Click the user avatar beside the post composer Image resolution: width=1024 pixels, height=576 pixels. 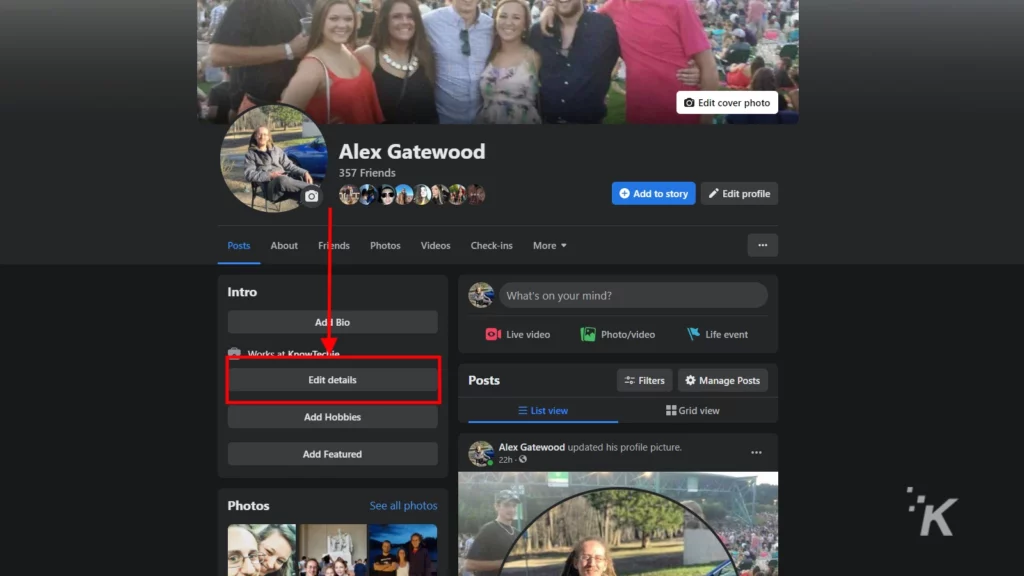[x=481, y=295]
